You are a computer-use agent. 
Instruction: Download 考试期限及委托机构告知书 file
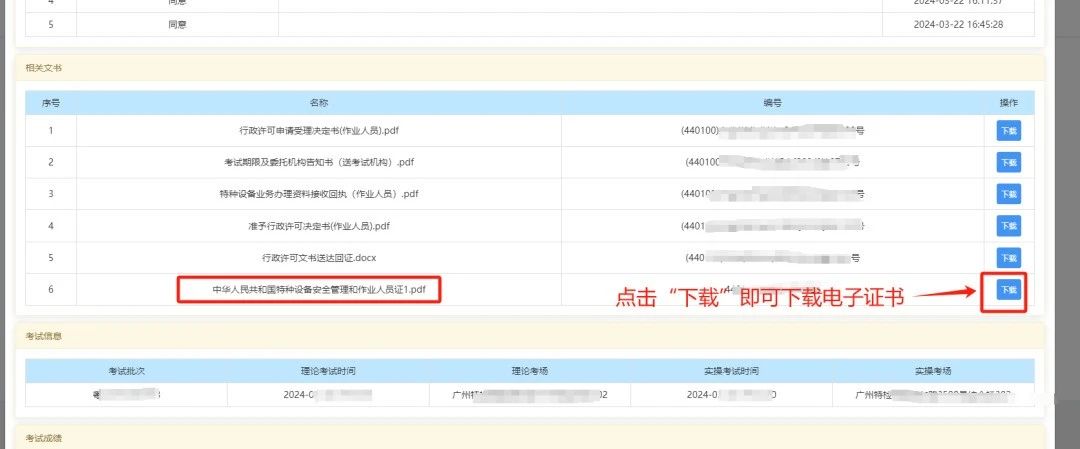[1008, 162]
